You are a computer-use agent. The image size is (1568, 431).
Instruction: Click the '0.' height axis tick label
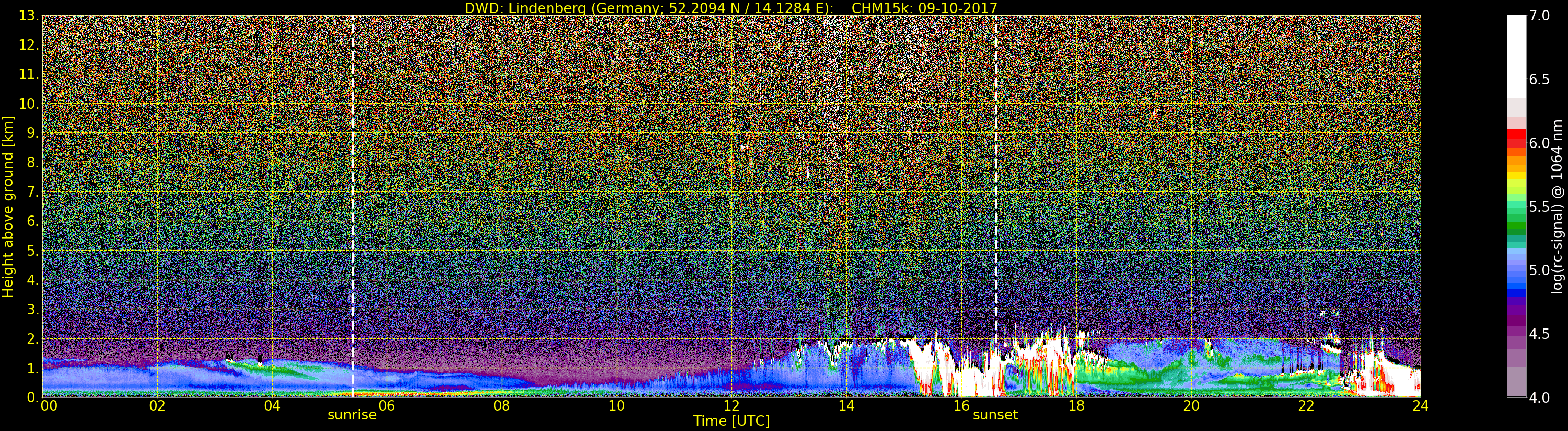33,397
